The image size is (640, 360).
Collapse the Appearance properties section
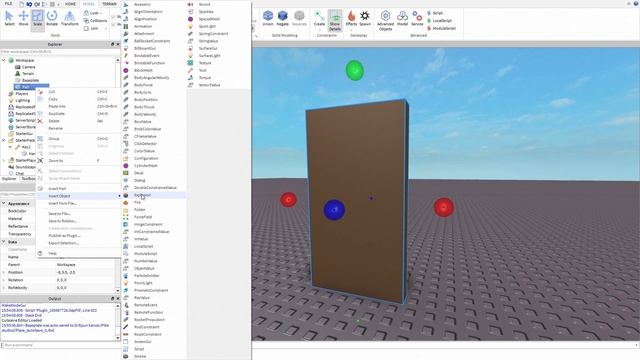coord(4,203)
